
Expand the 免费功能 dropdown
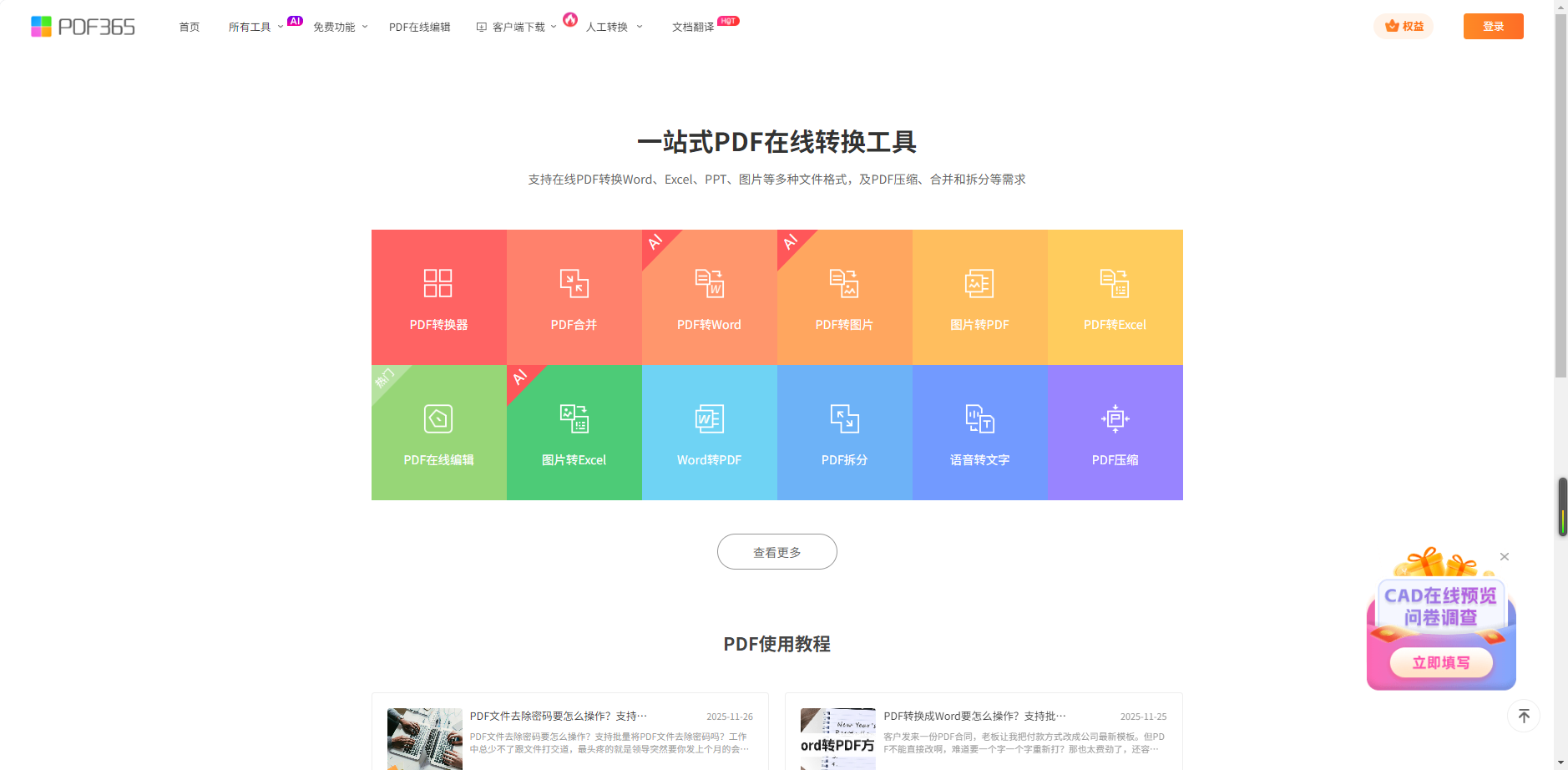point(340,27)
